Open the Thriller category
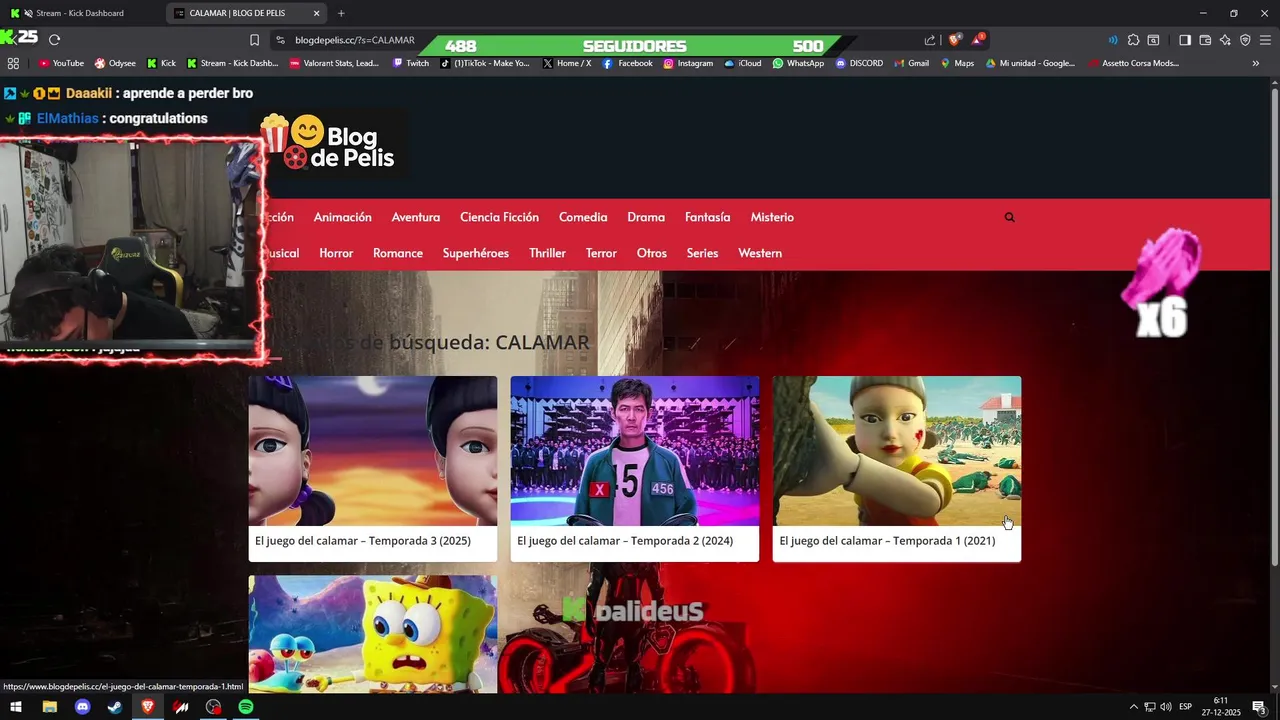Image resolution: width=1280 pixels, height=720 pixels. [547, 253]
